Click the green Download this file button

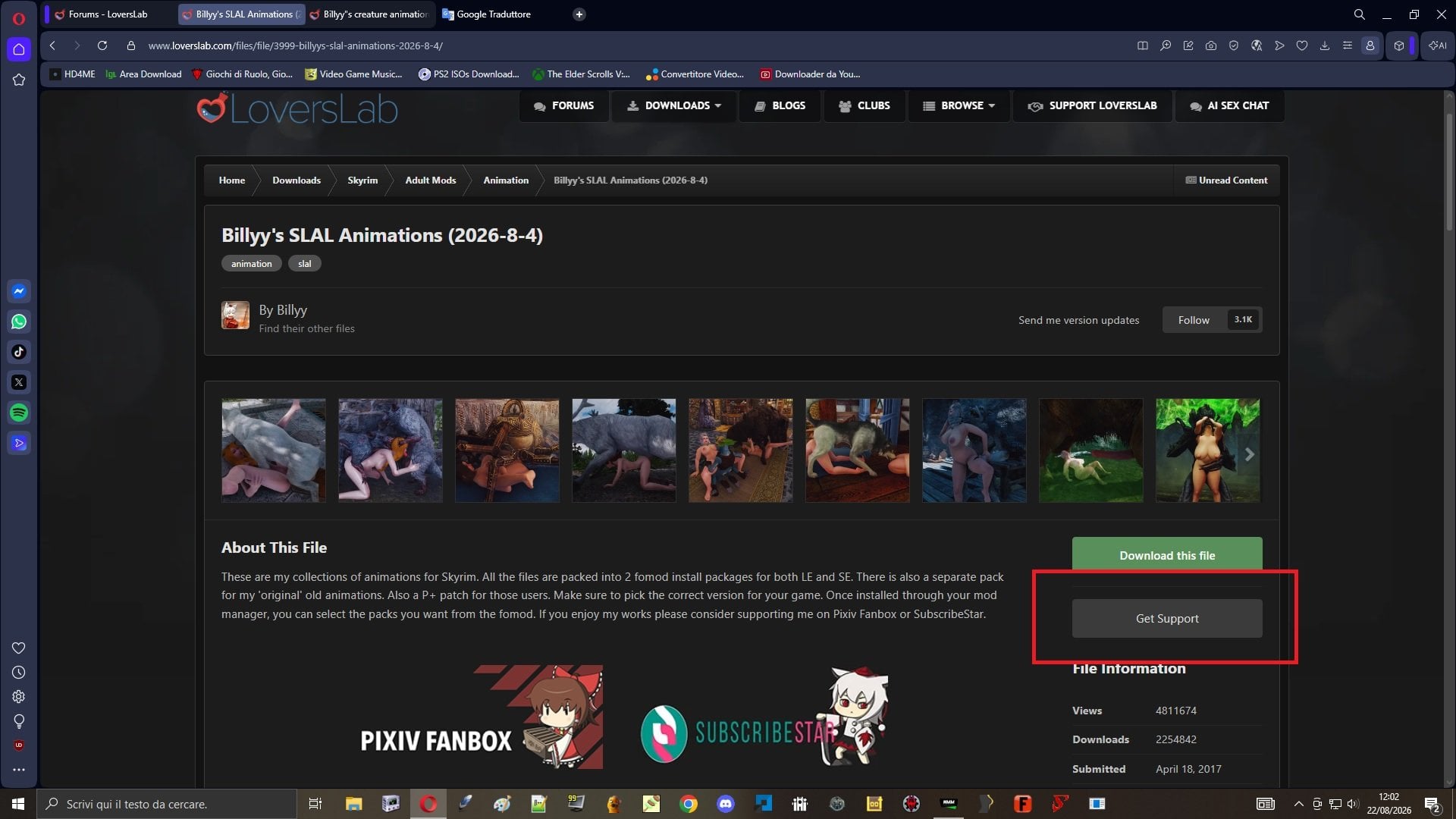[x=1167, y=556]
